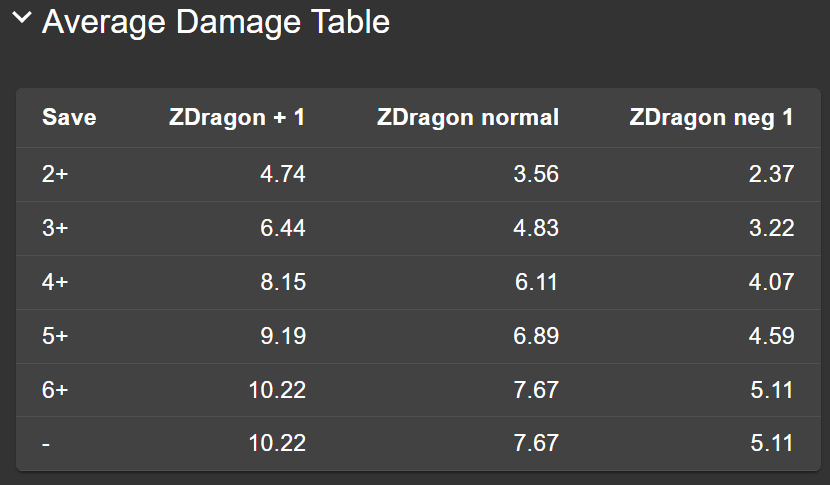Viewport: 830px width, 485px height.
Task: Click the ZDragon neg 1 column header
Action: click(711, 117)
